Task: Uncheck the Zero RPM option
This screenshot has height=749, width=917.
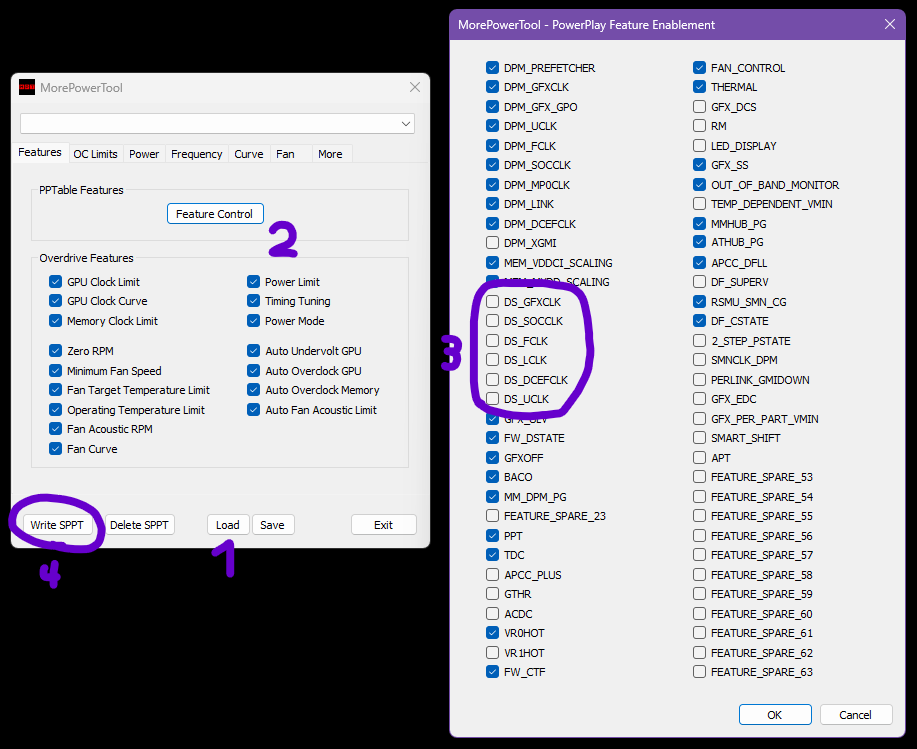Action: 55,351
